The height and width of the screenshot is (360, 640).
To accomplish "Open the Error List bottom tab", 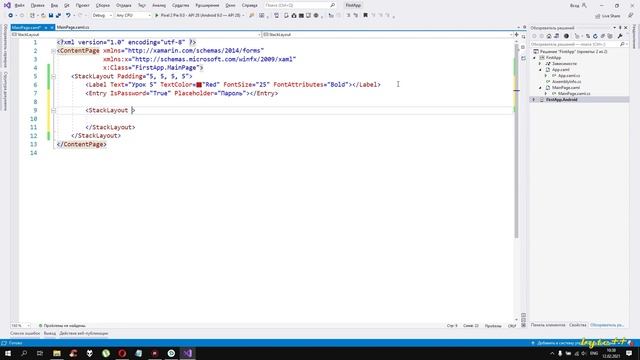I will point(25,333).
